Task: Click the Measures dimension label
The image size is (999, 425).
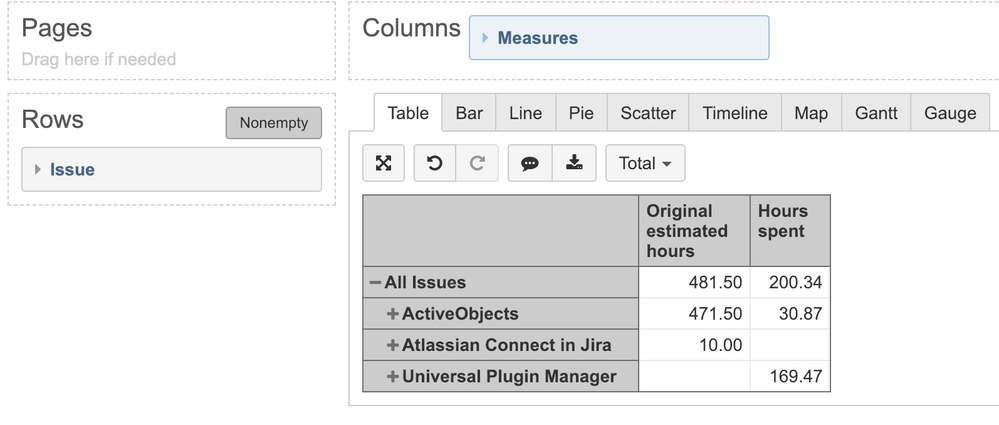Action: click(x=538, y=38)
